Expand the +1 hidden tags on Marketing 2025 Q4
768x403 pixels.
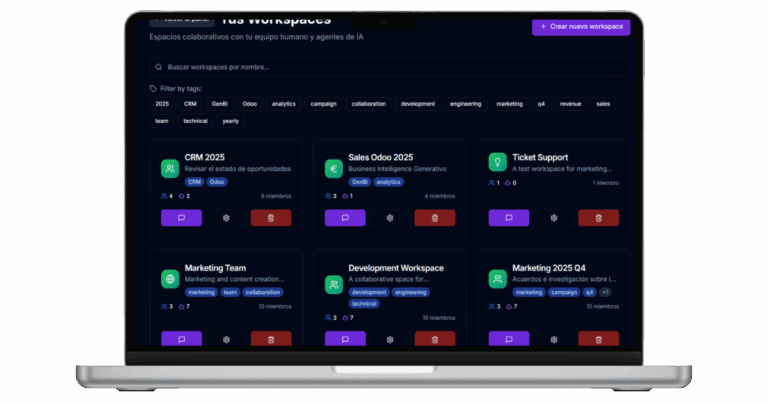click(x=605, y=292)
